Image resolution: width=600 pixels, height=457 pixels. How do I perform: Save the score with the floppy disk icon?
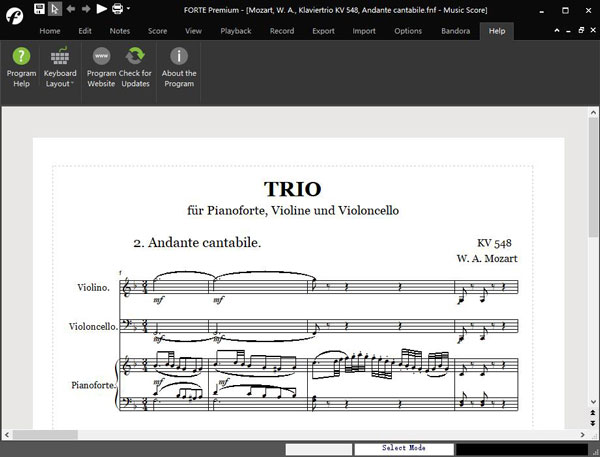click(39, 9)
